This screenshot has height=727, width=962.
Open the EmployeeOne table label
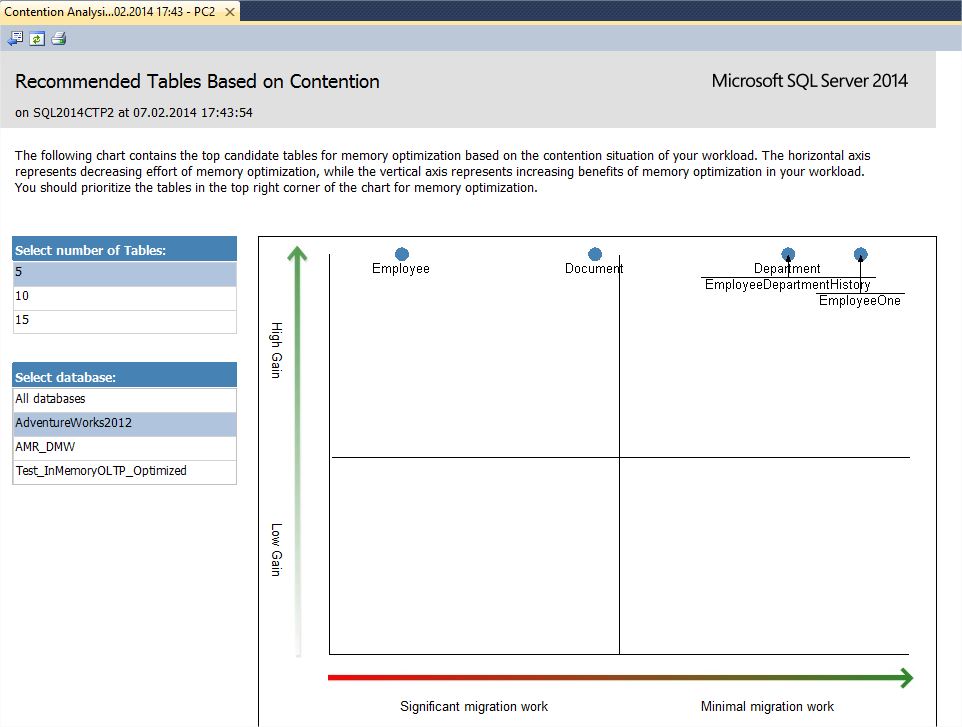click(x=860, y=301)
